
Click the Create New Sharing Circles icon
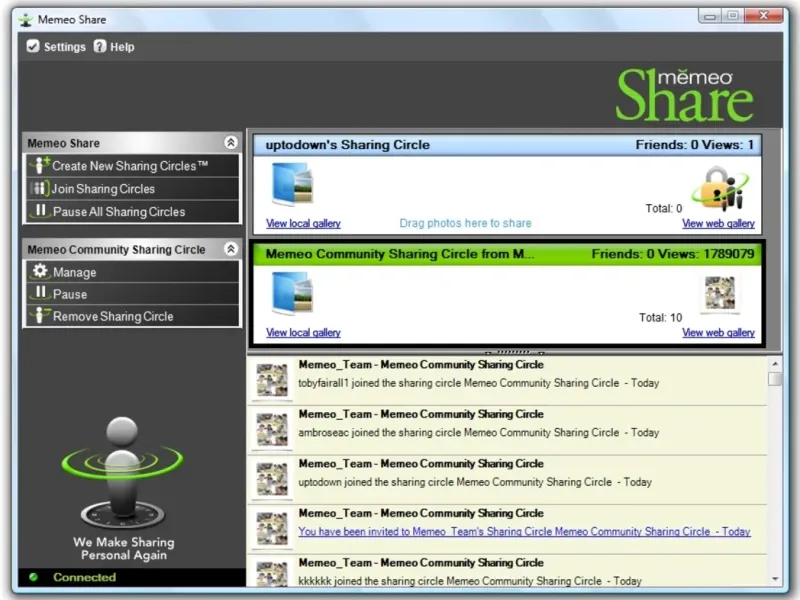click(x=40, y=165)
